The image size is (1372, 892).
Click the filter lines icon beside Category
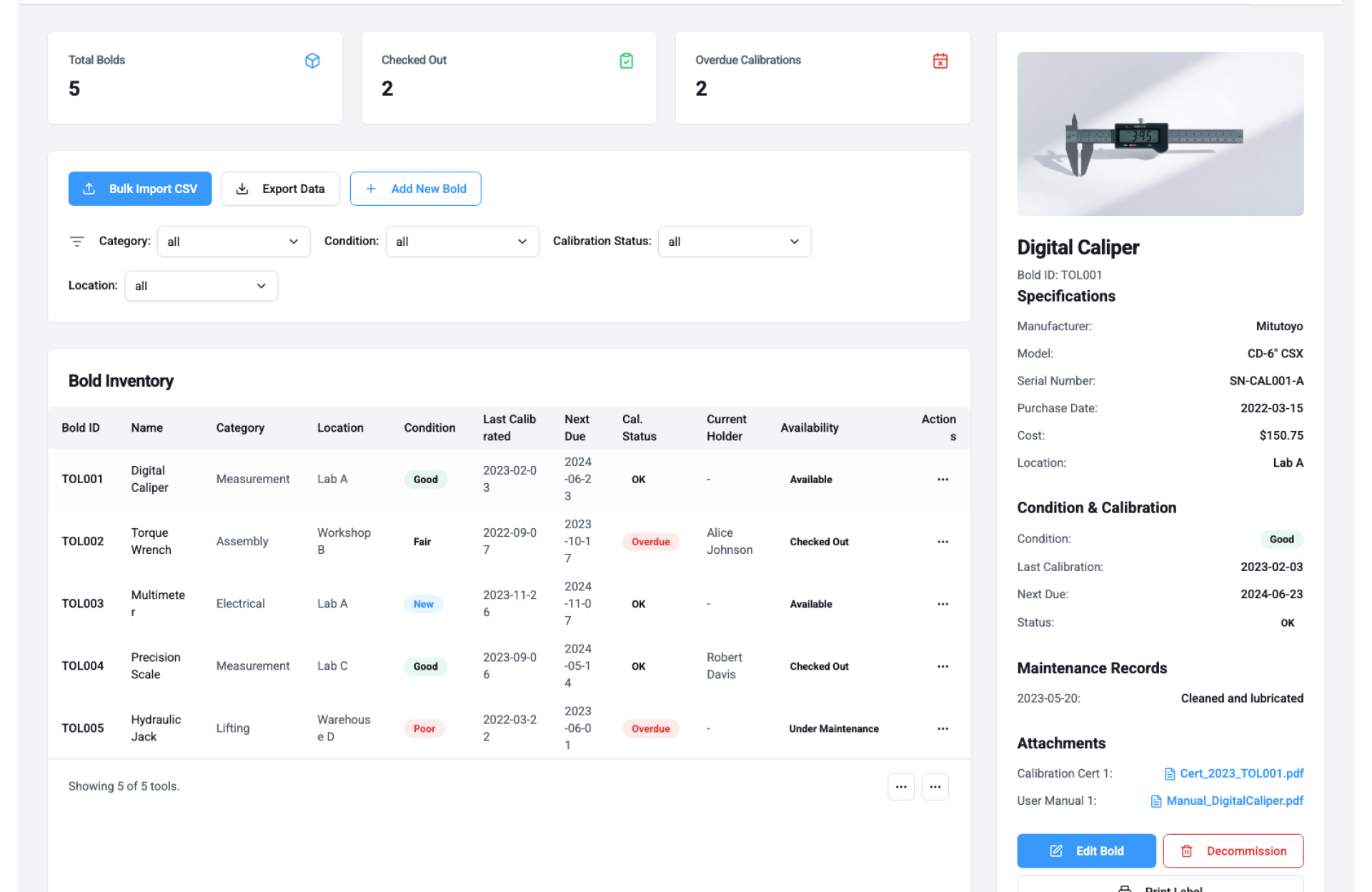pos(77,242)
